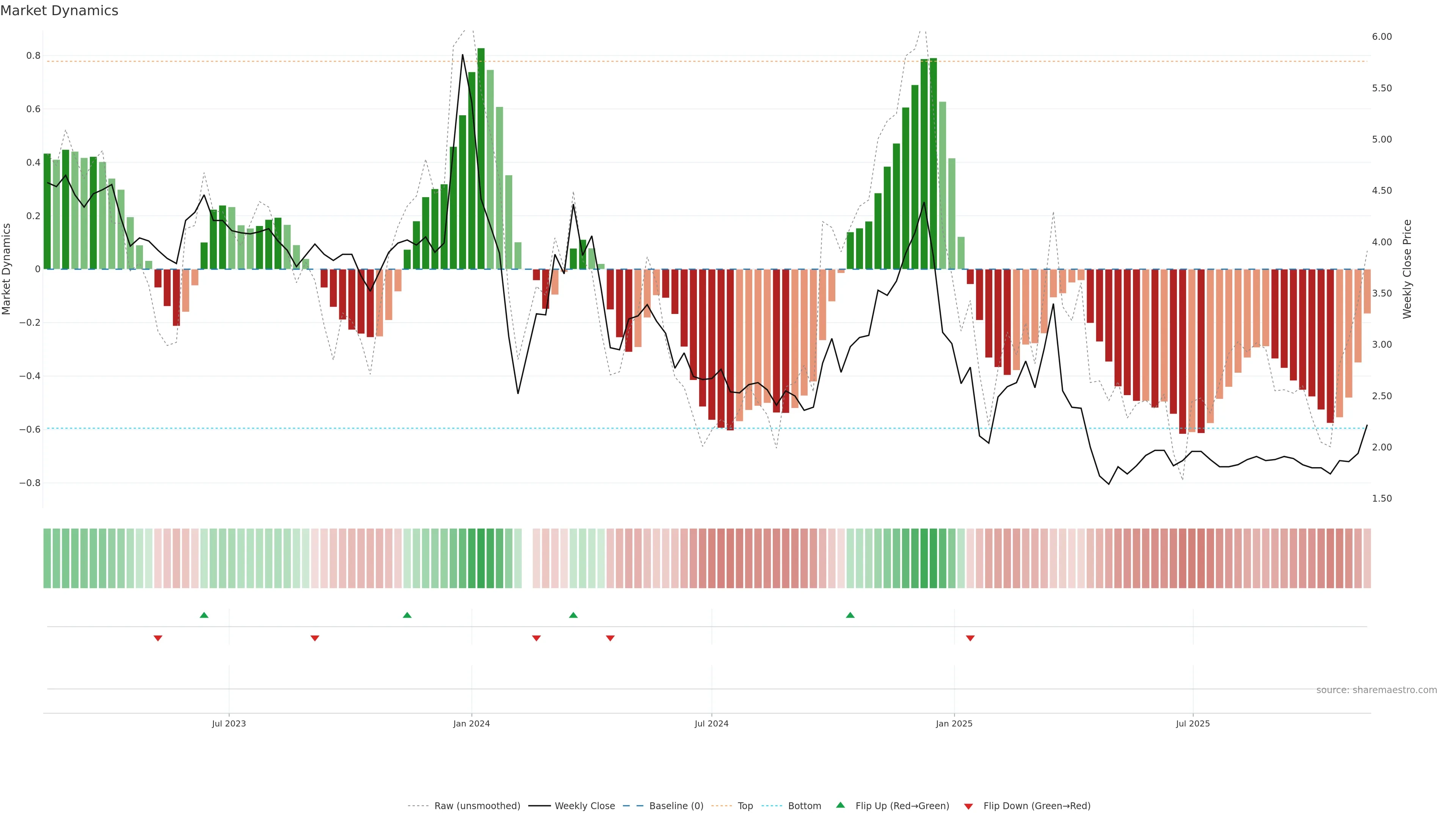This screenshot has height=819, width=1456.
Task: Click the Jan 2024 x-axis label
Action: (x=471, y=723)
